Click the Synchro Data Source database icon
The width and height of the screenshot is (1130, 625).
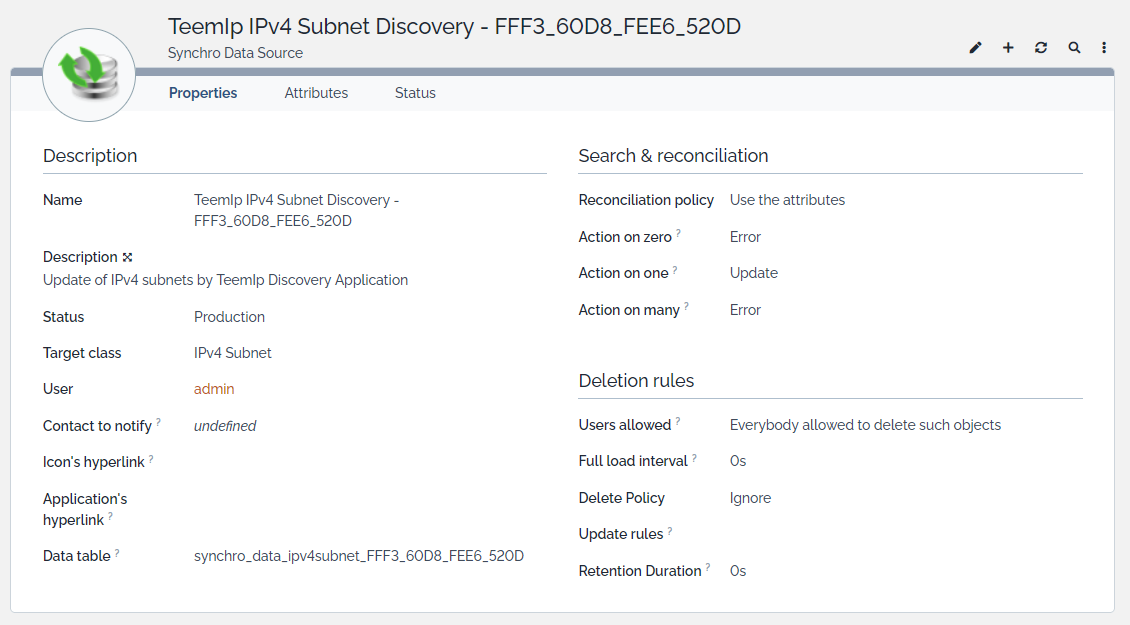click(89, 75)
